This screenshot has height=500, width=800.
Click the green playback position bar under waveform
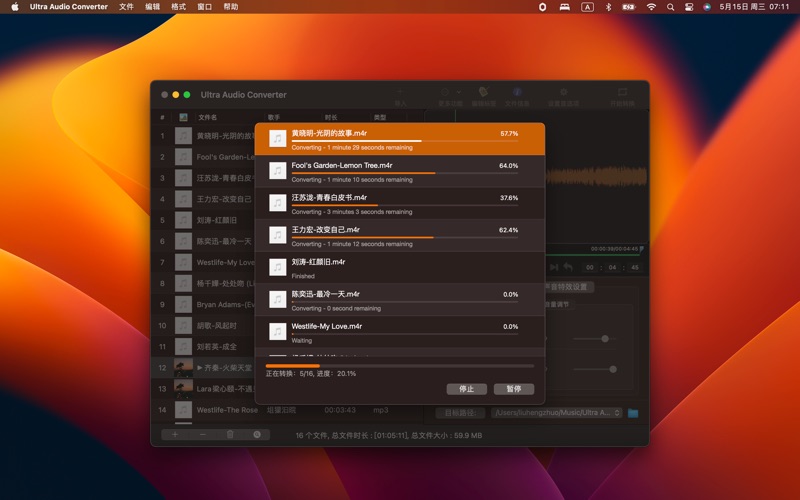594,254
